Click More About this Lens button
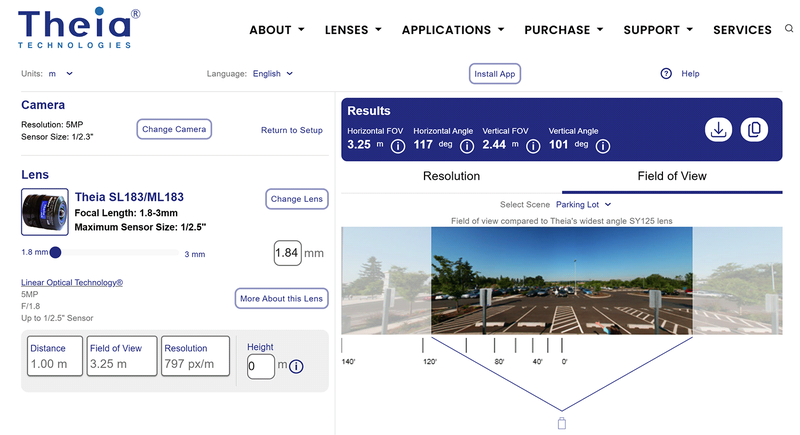Viewport: 800px width, 435px height. tap(281, 299)
